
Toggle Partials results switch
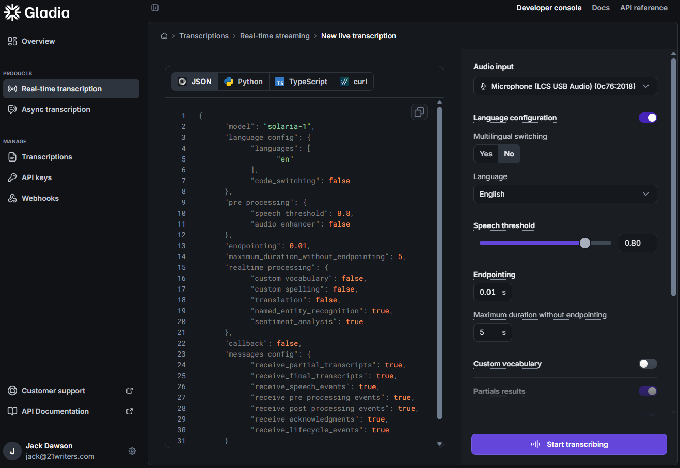pyautogui.click(x=647, y=391)
